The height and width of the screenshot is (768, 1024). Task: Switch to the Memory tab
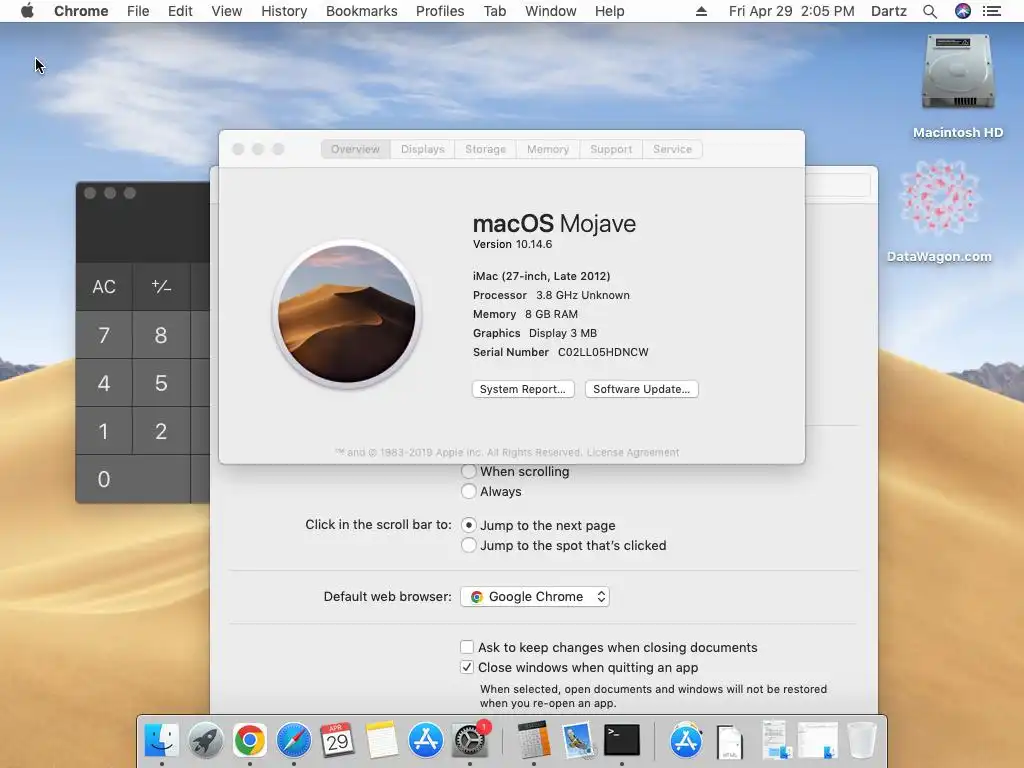pyautogui.click(x=548, y=149)
